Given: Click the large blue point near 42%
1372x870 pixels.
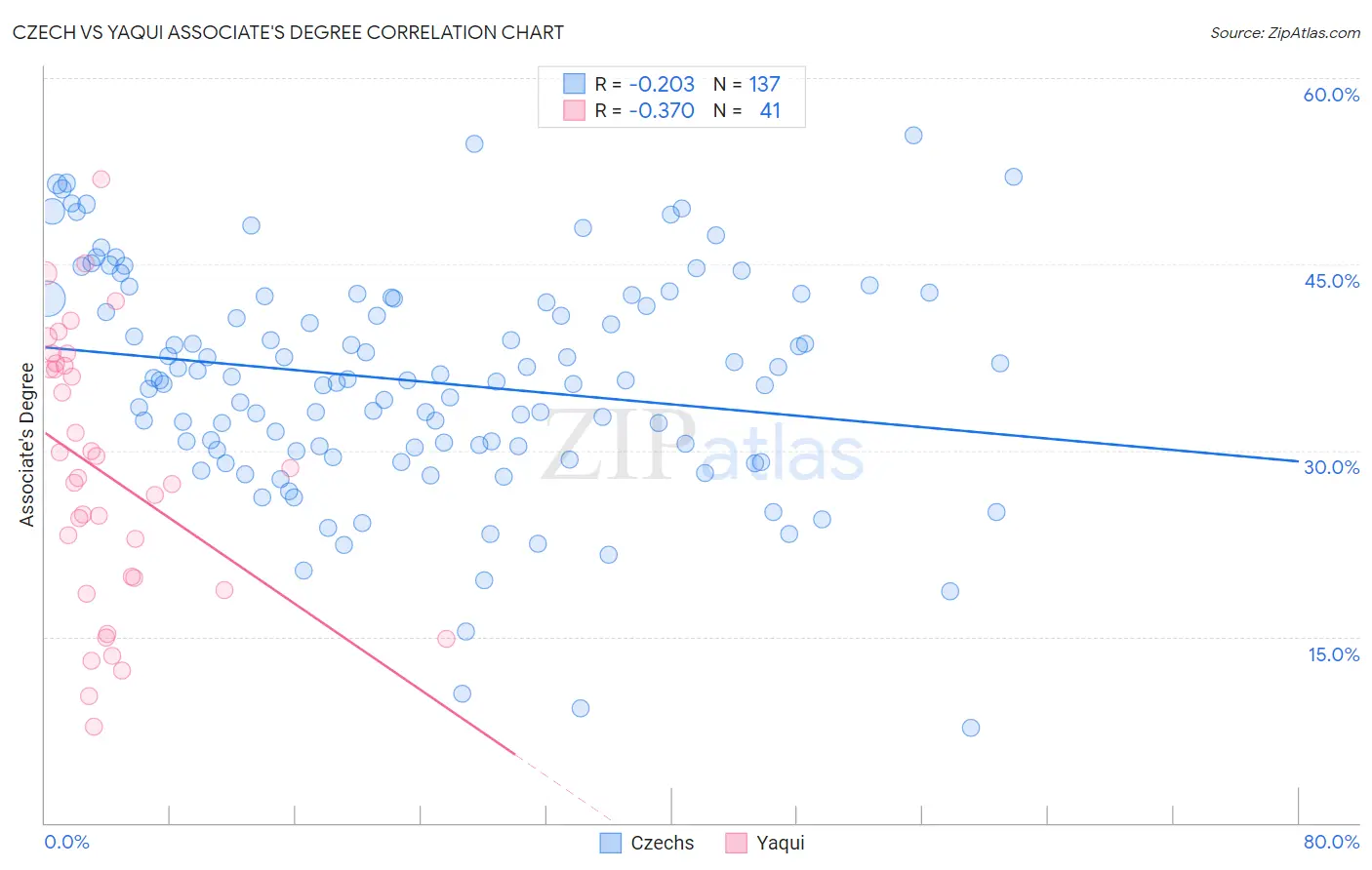Looking at the screenshot, I should pos(48,299).
